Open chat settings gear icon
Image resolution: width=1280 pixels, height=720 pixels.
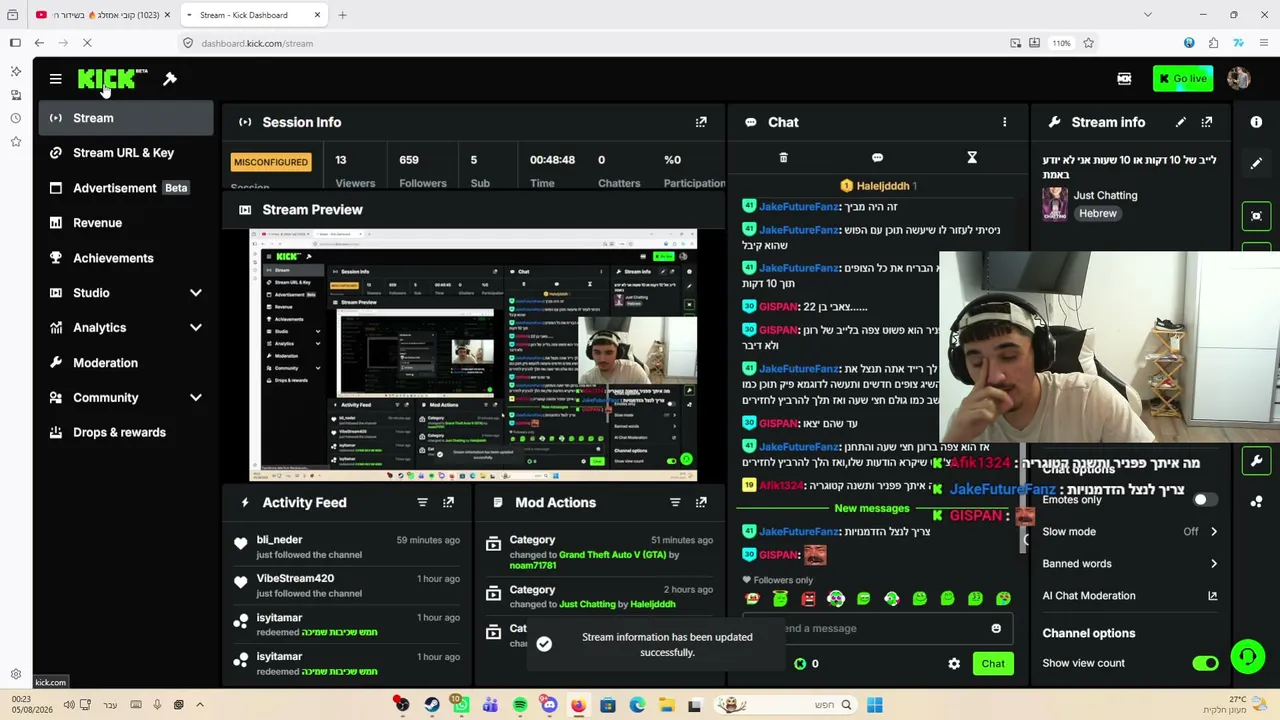pos(954,664)
